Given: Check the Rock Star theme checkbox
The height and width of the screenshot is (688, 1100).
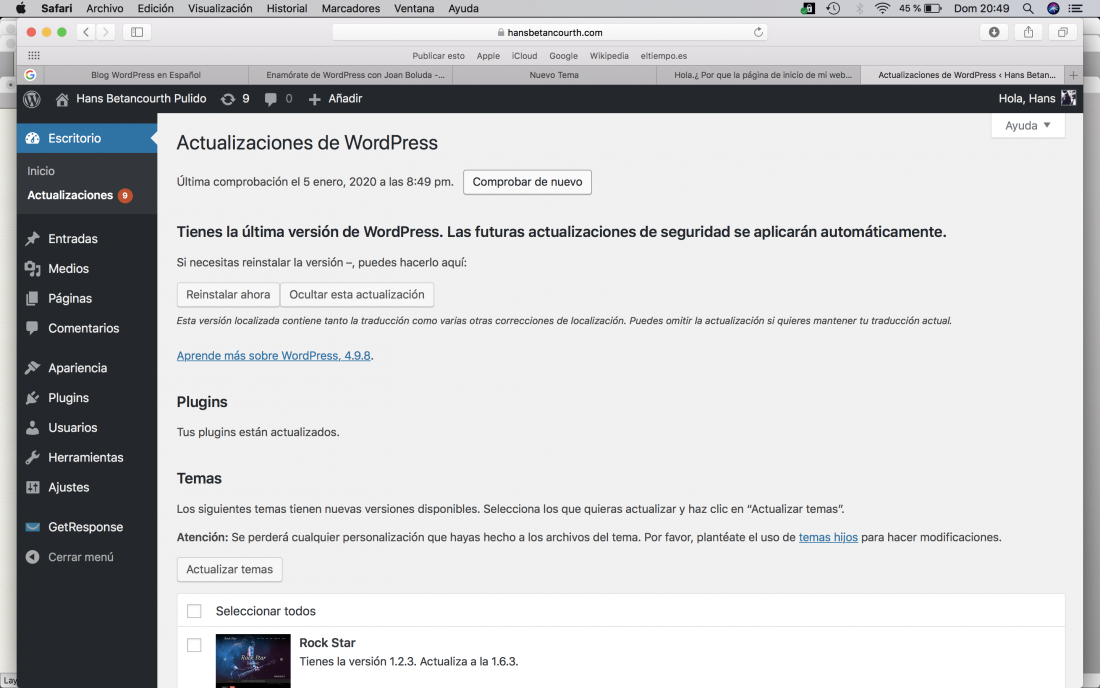Looking at the screenshot, I should tap(194, 645).
